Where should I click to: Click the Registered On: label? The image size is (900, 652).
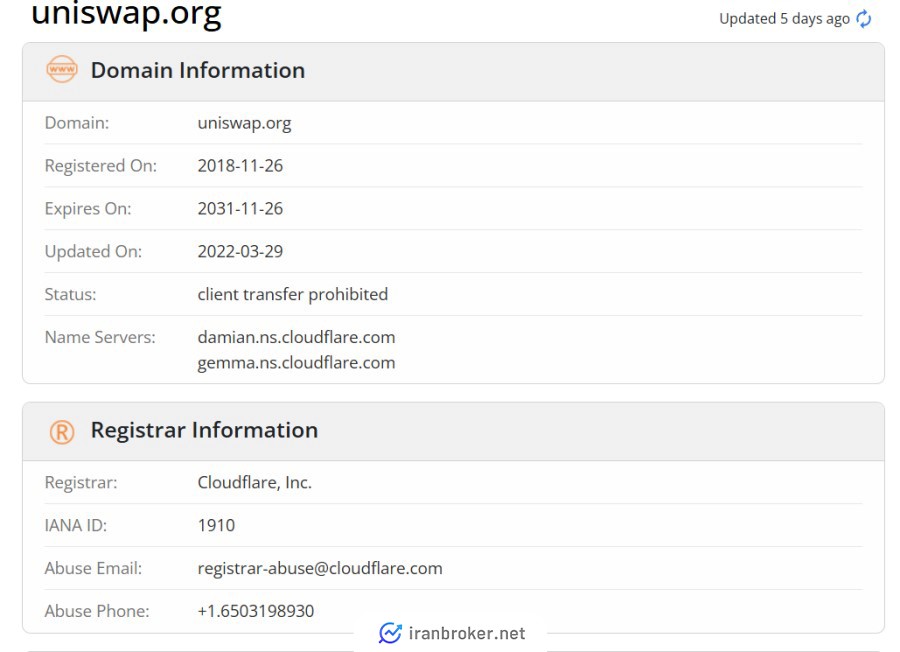100,166
